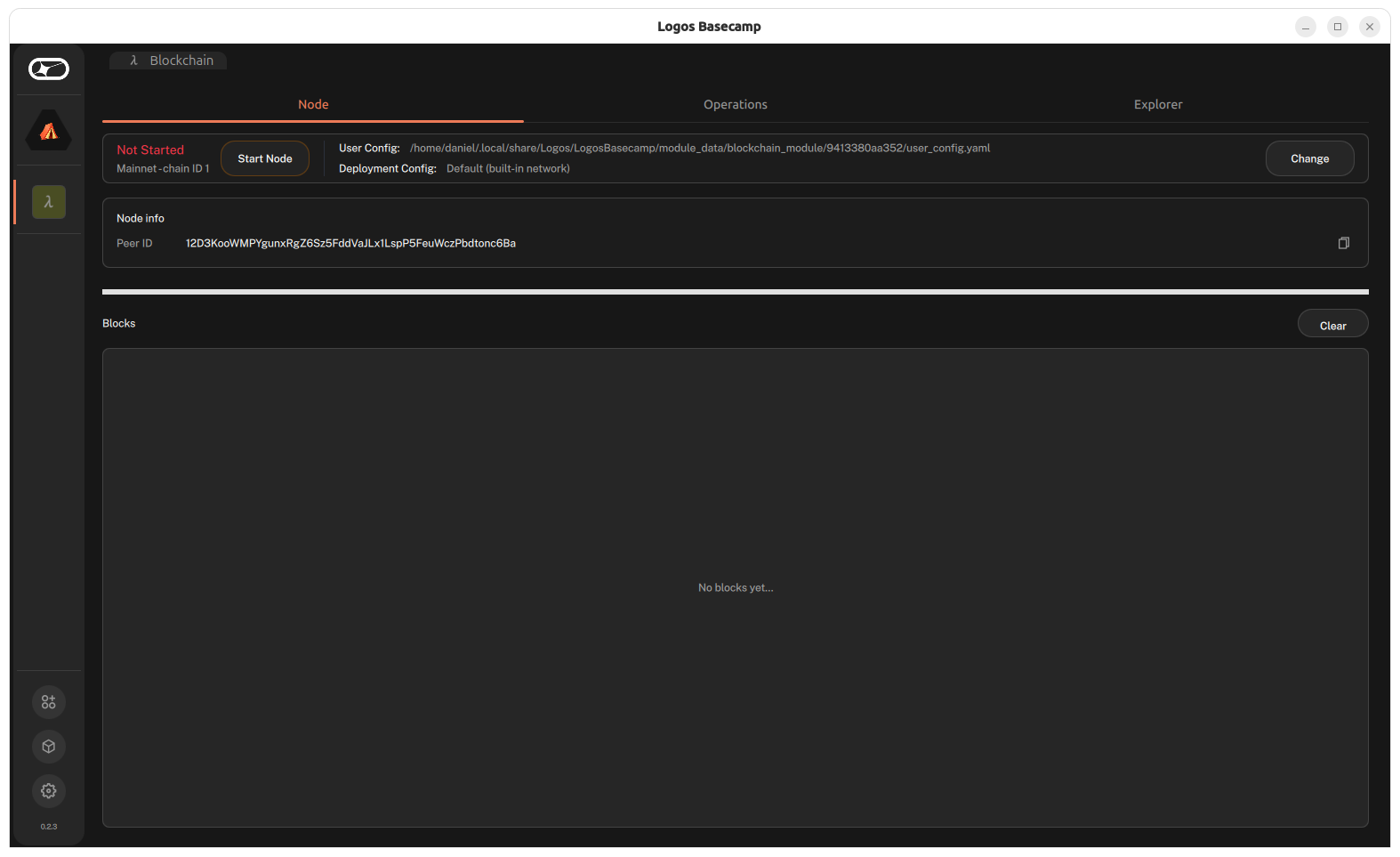Click the Change config button

(1310, 158)
